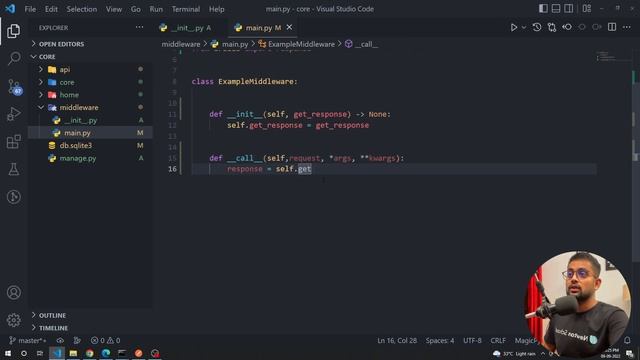The image size is (640, 360).
Task: Expand the api folder
Action: pos(64,69)
